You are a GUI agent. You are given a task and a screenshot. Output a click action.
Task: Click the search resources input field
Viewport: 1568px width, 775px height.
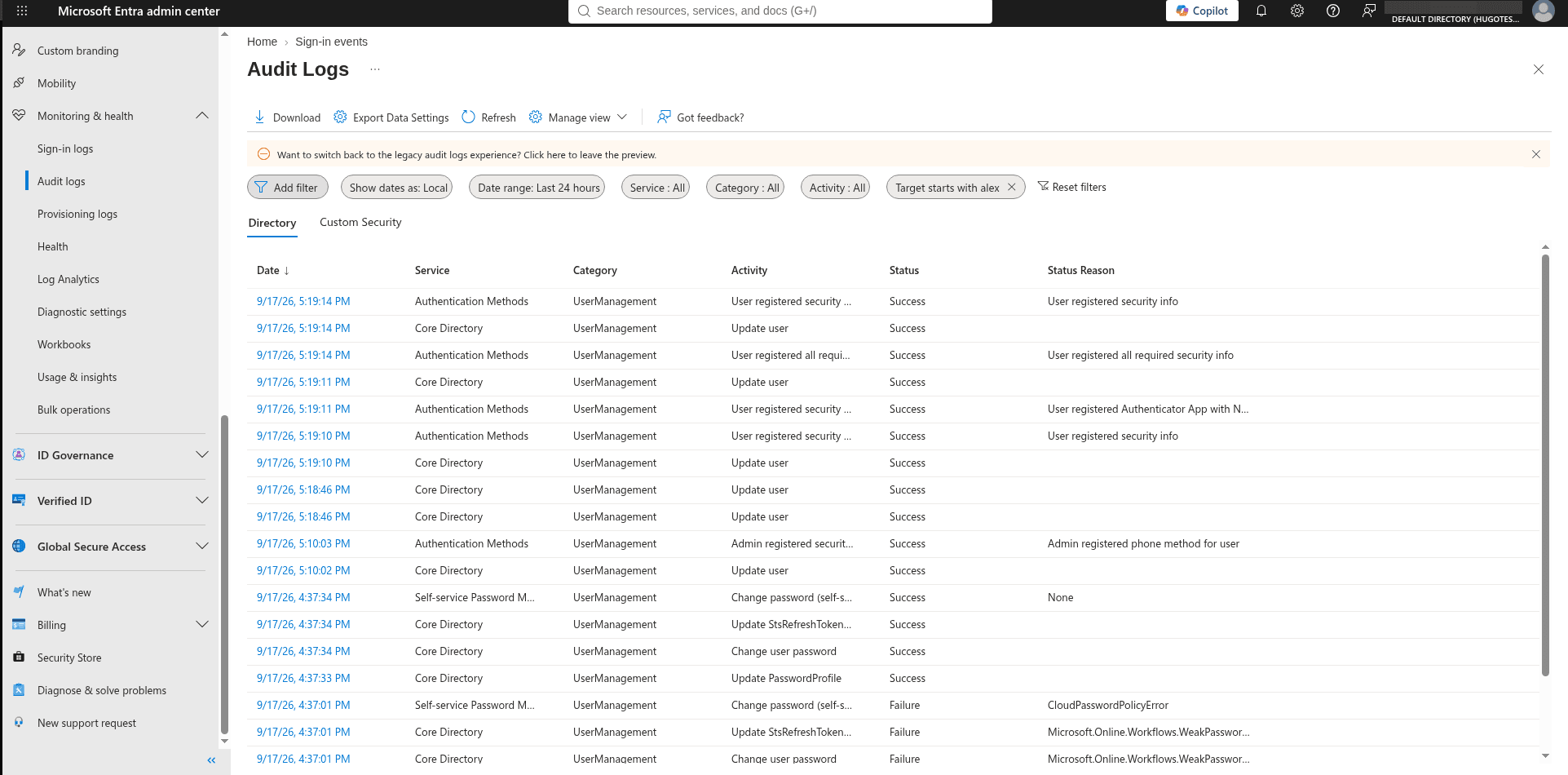780,11
